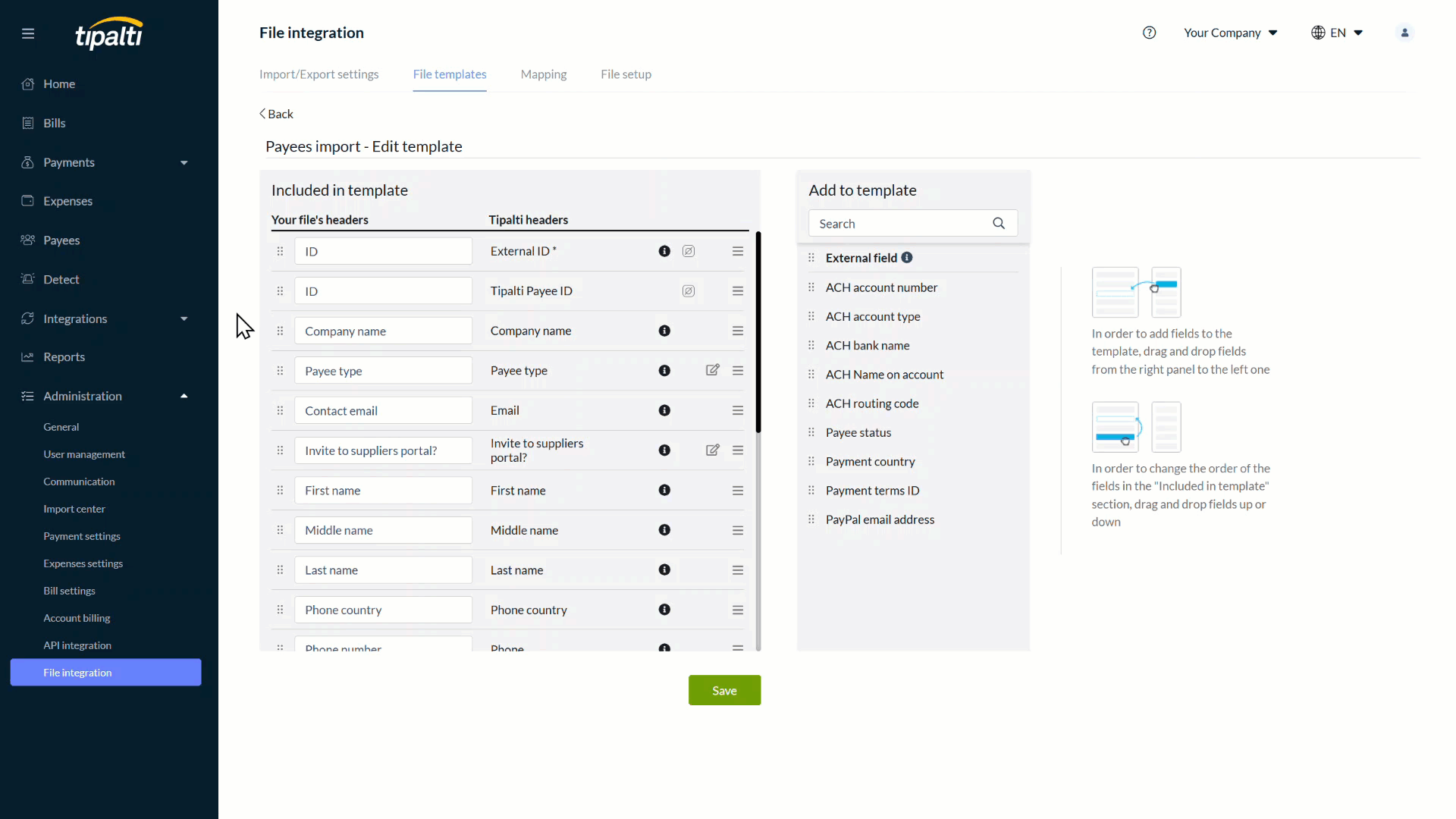Click the Payee type file header field
This screenshot has width=1456, height=819.
coord(383,371)
